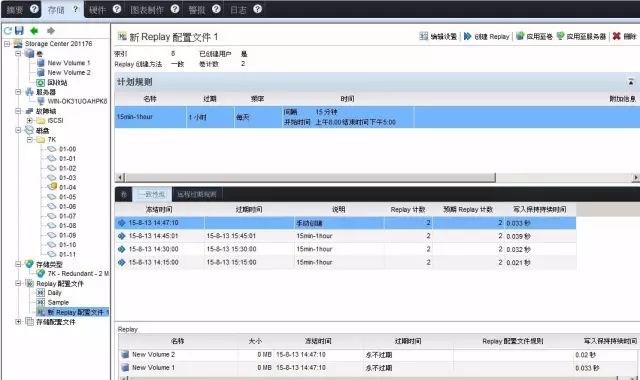This screenshot has height=380, width=640.
Task: Sort by the 说明 column header
Action: 338,209
